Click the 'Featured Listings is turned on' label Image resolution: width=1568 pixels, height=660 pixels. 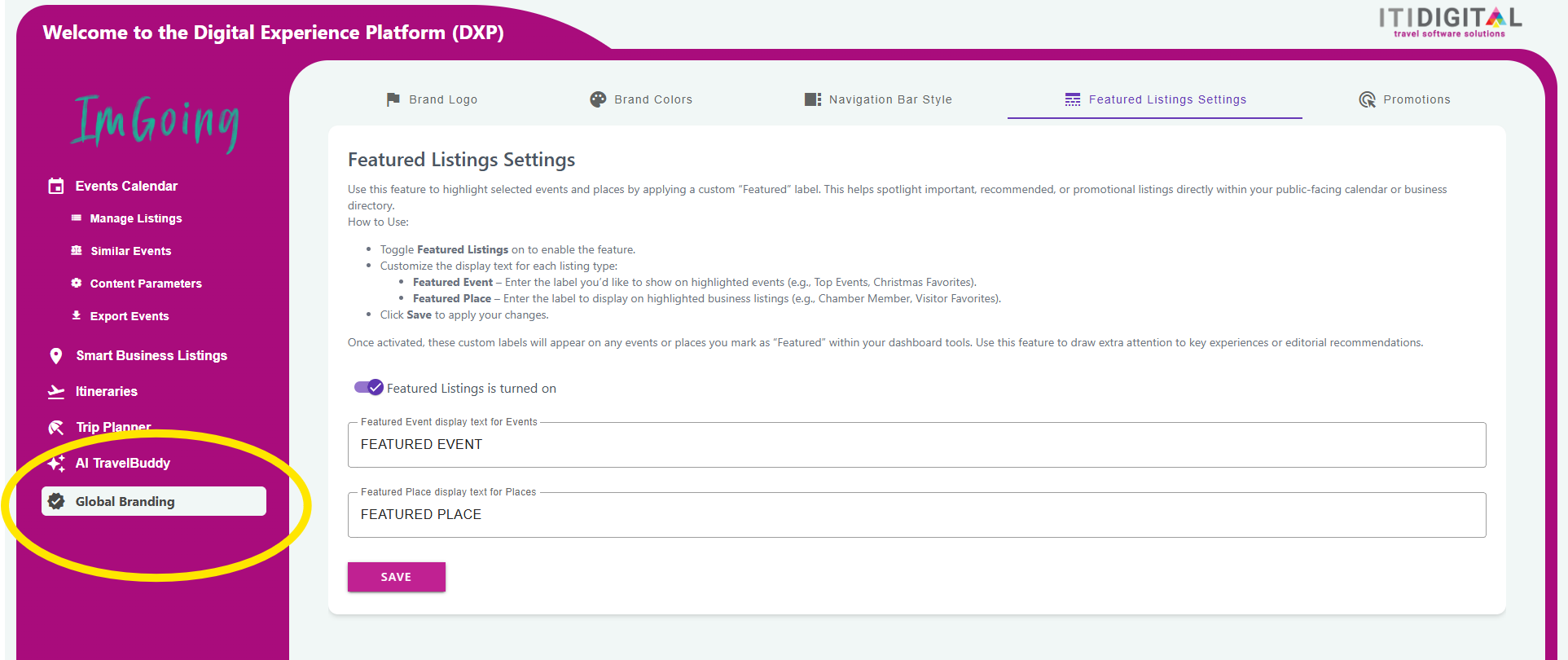pos(472,389)
